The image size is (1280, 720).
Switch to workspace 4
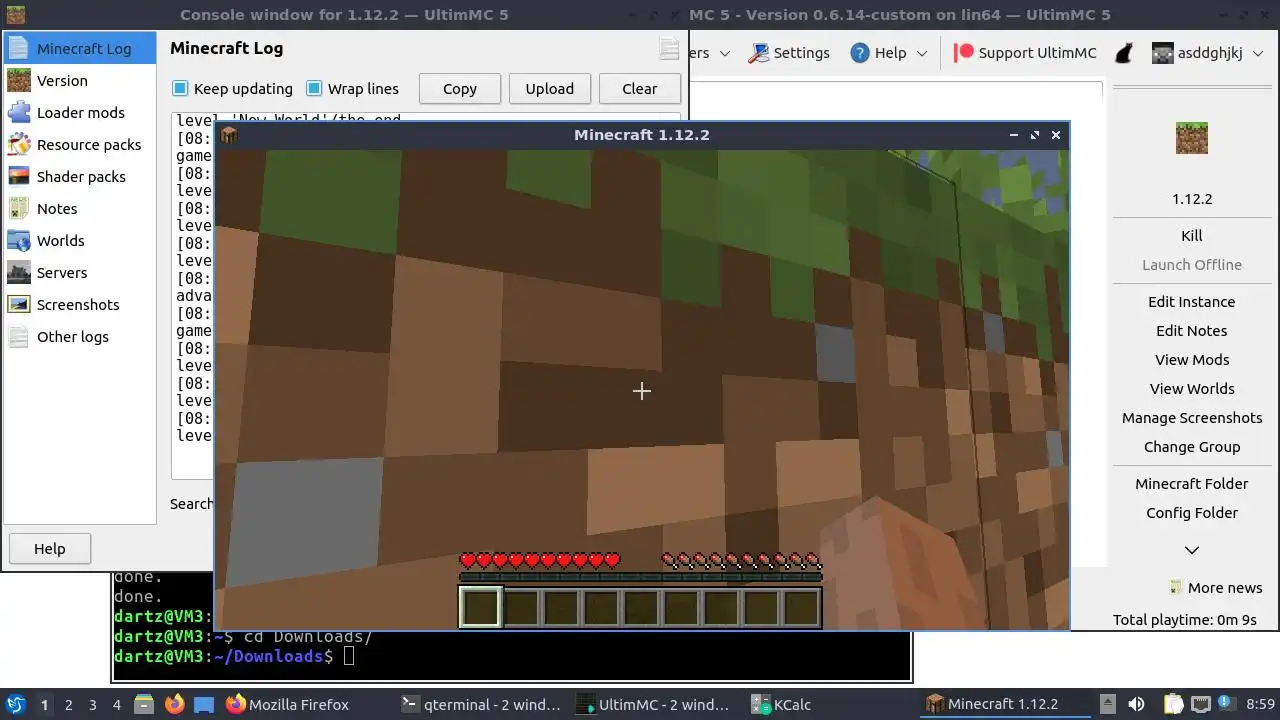point(117,705)
